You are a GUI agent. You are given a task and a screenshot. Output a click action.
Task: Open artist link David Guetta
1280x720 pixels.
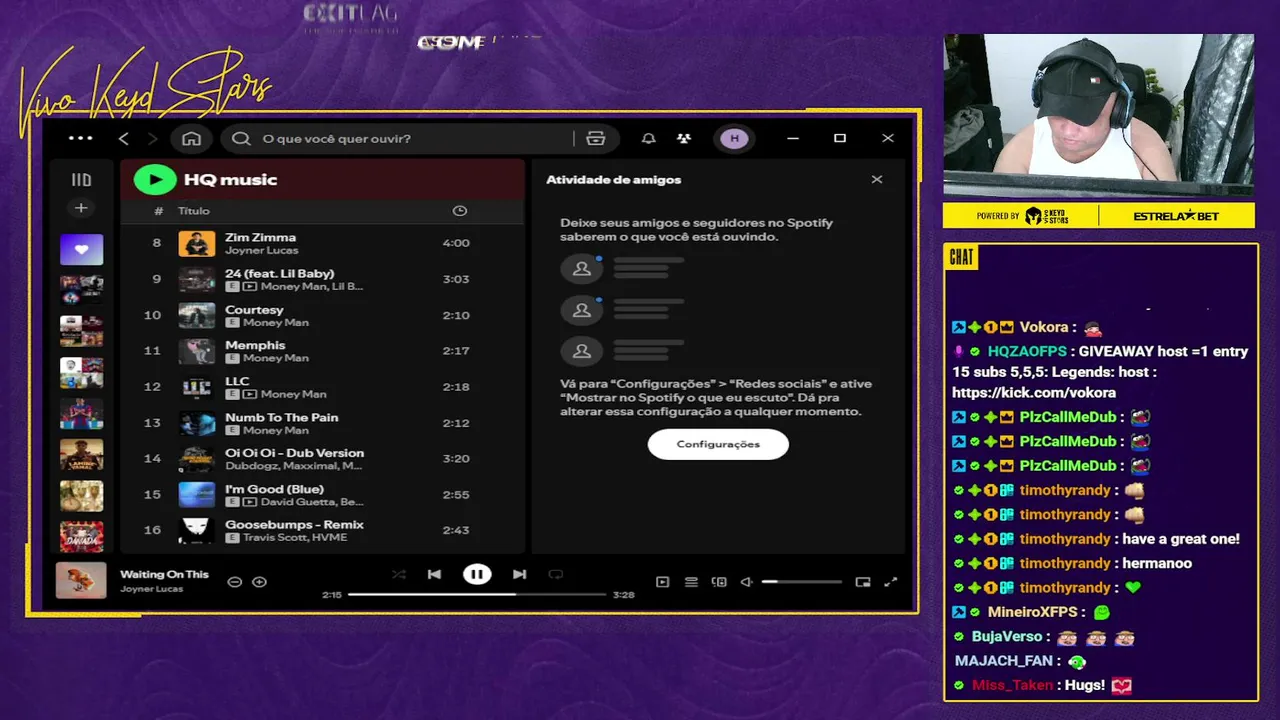[293, 501]
